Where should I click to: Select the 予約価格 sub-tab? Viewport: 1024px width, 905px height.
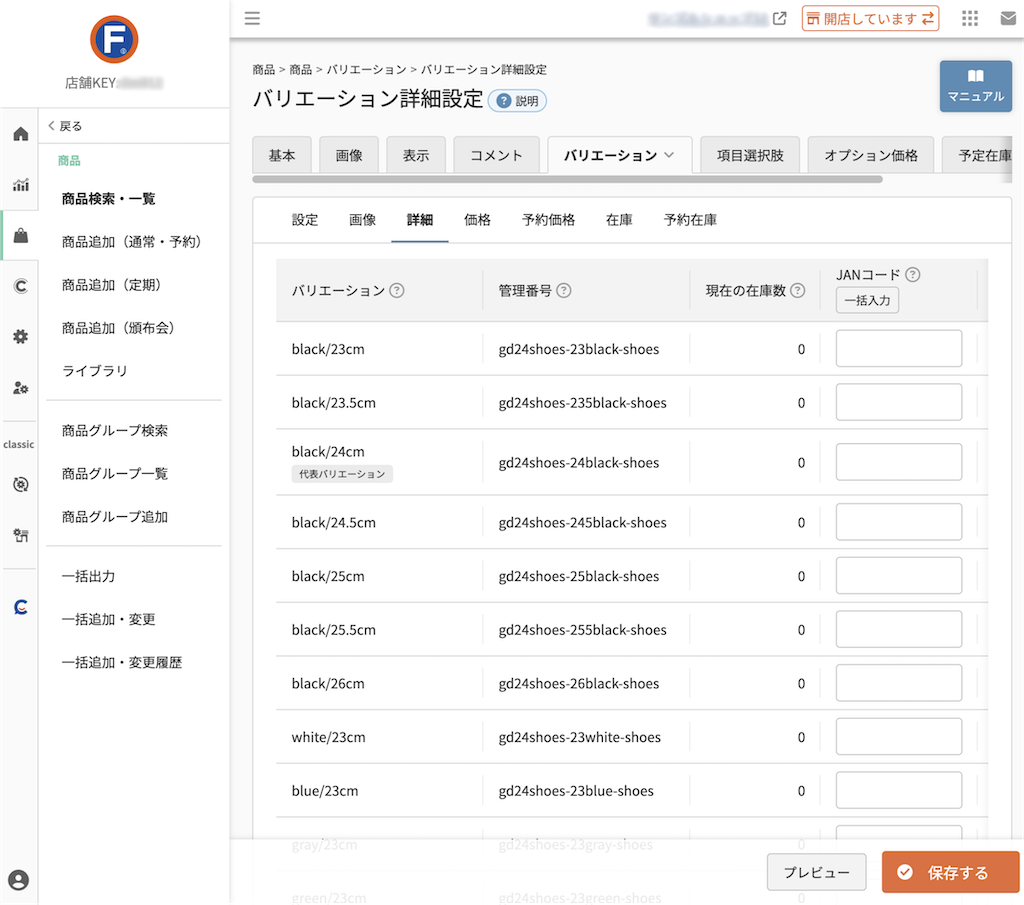click(549, 220)
